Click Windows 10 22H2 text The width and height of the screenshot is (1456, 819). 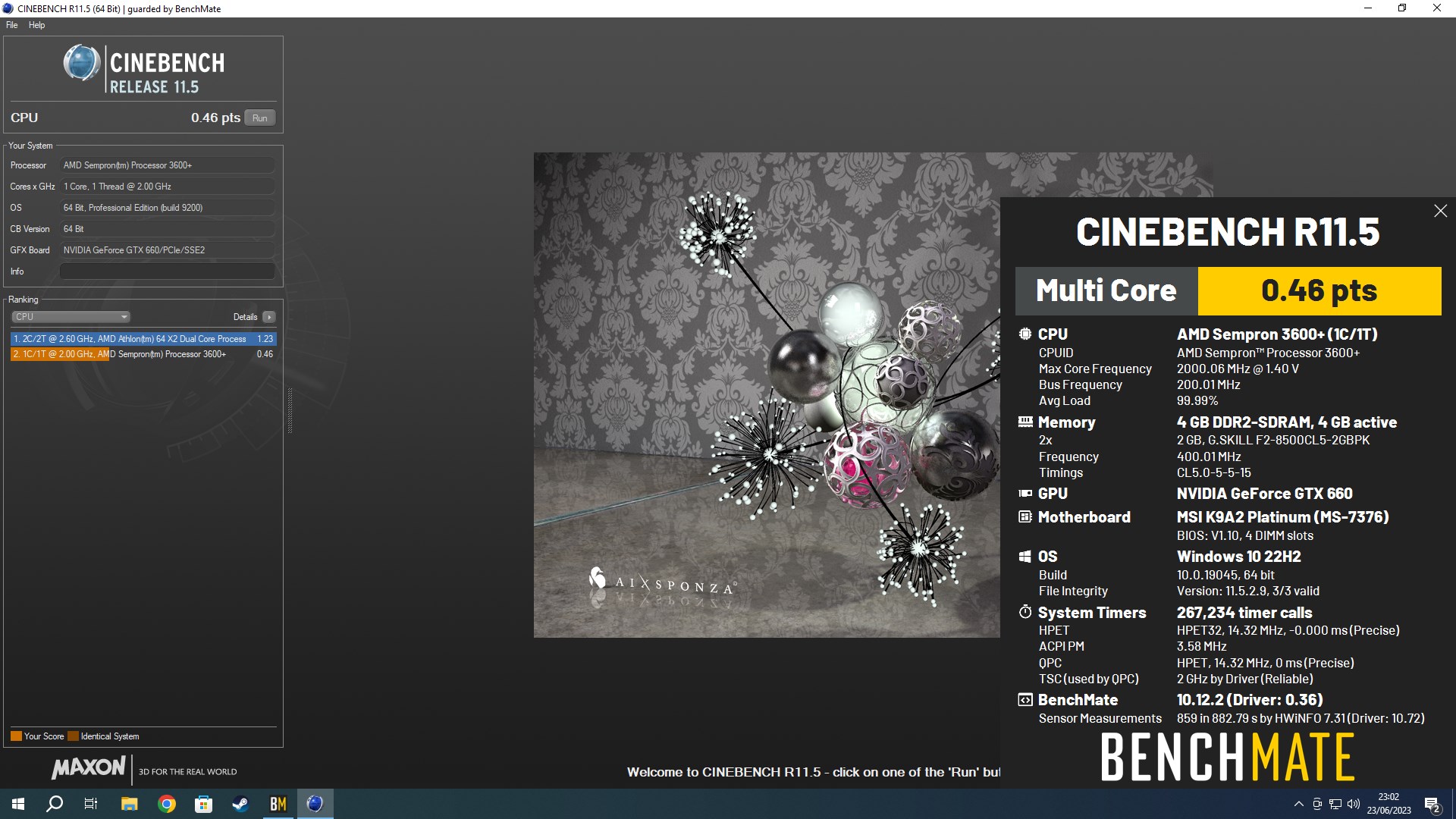(x=1238, y=557)
